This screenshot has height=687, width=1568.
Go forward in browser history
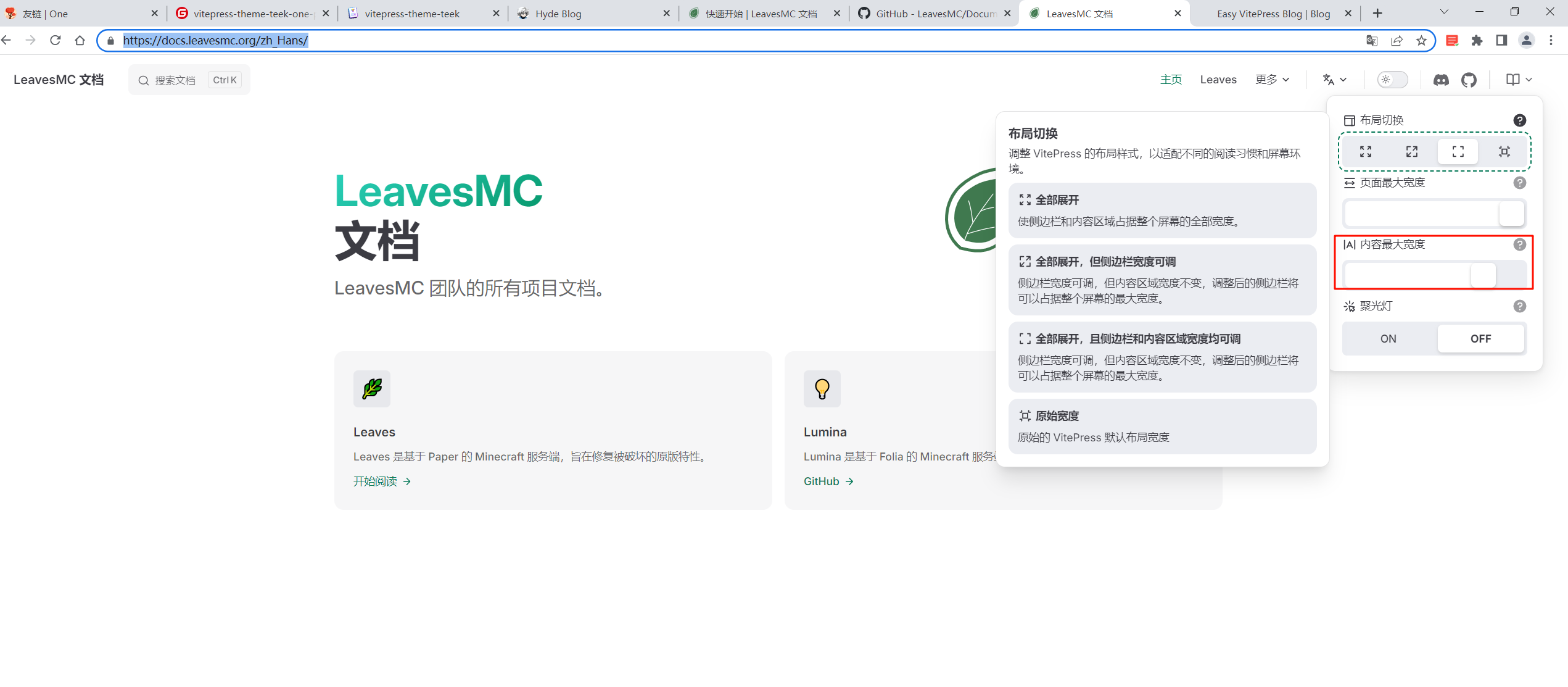31,40
